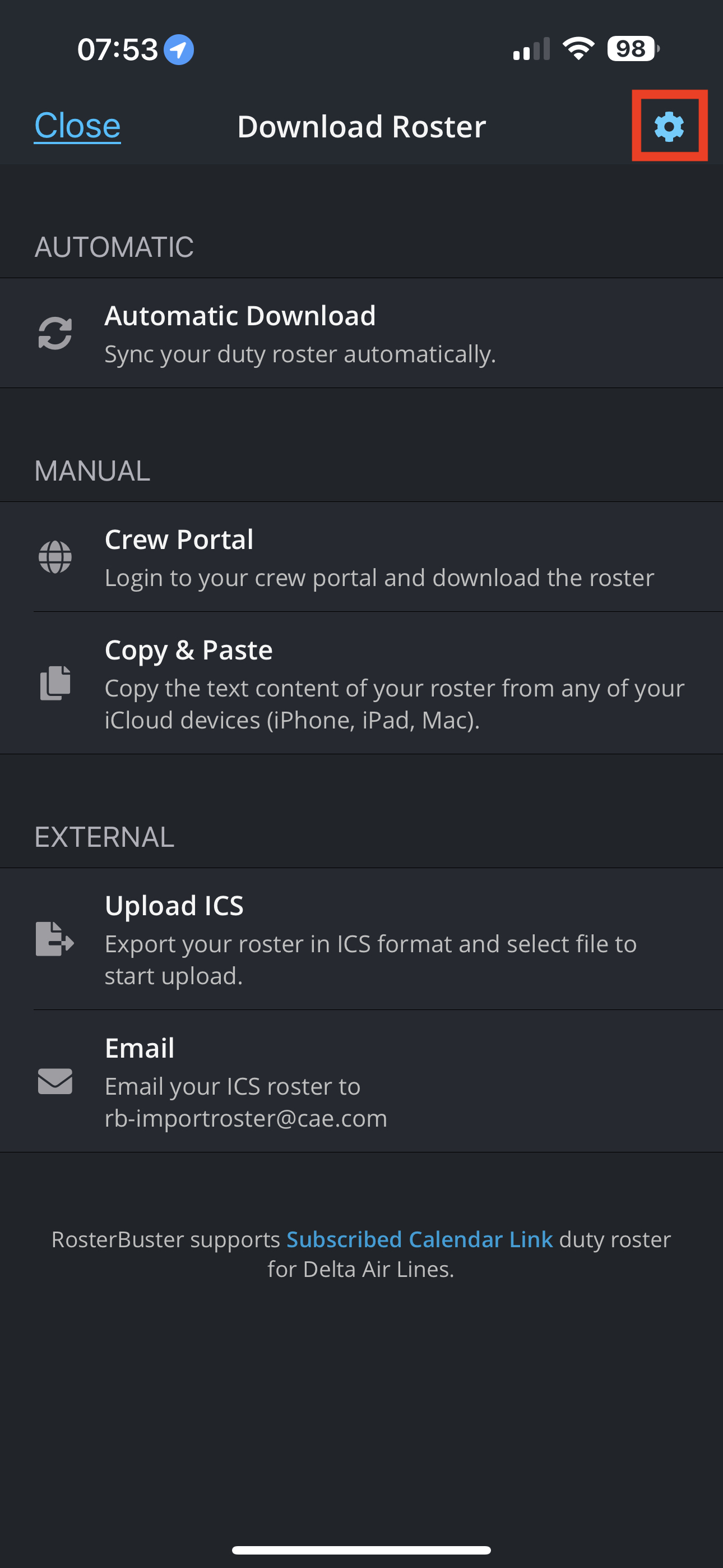Tap the location arrow icon in status bar

(179, 49)
